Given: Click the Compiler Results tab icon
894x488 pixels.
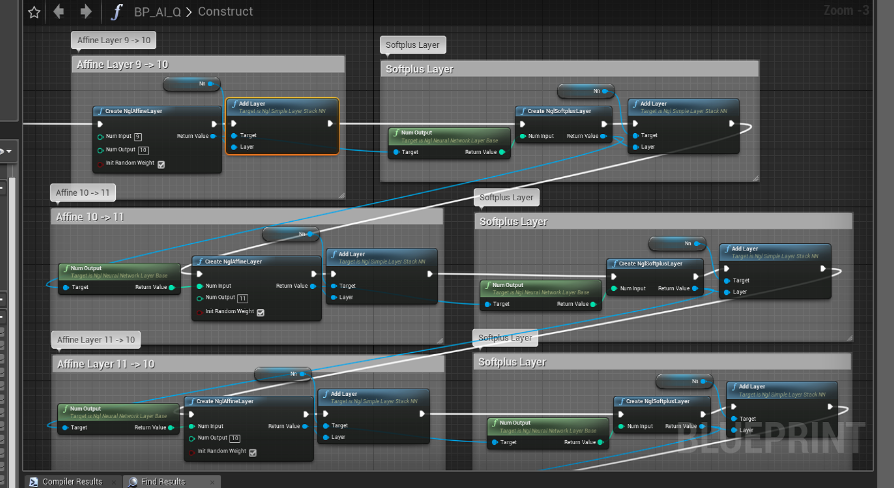Looking at the screenshot, I should [33, 482].
